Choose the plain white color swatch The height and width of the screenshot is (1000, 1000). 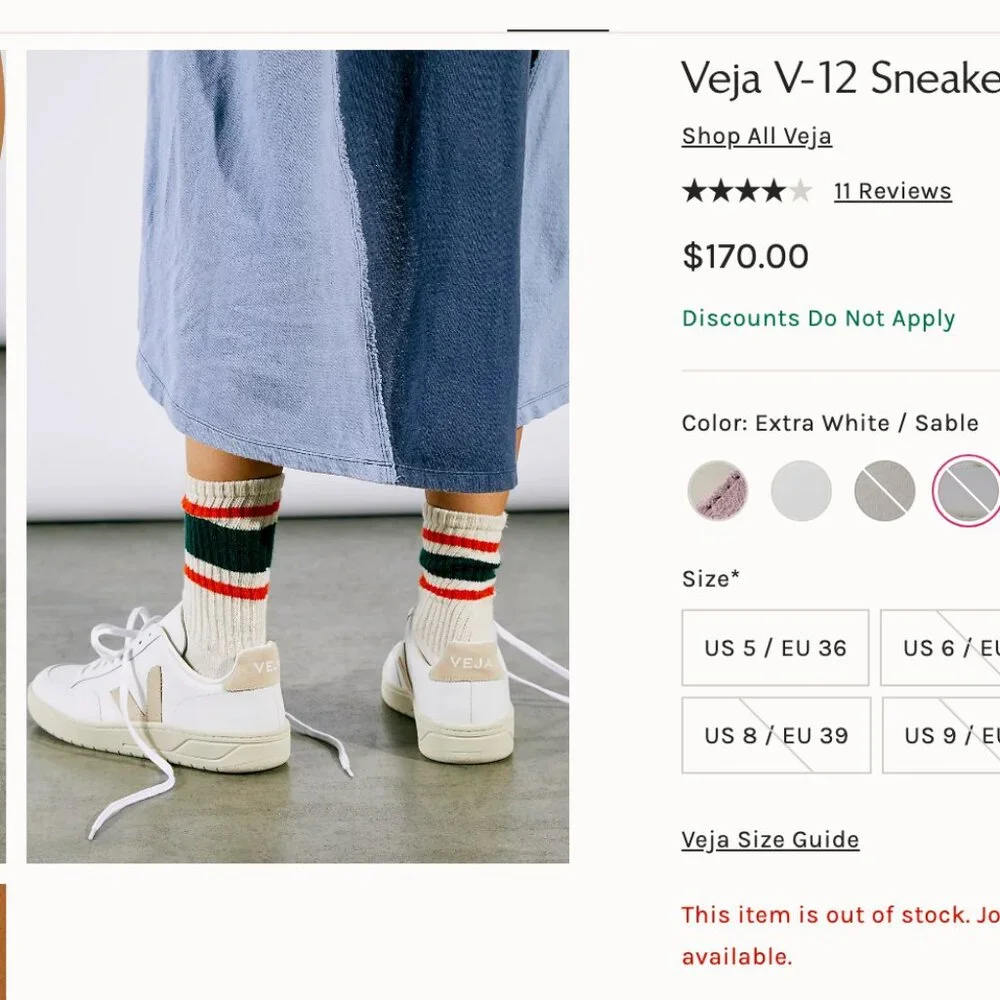(x=801, y=490)
